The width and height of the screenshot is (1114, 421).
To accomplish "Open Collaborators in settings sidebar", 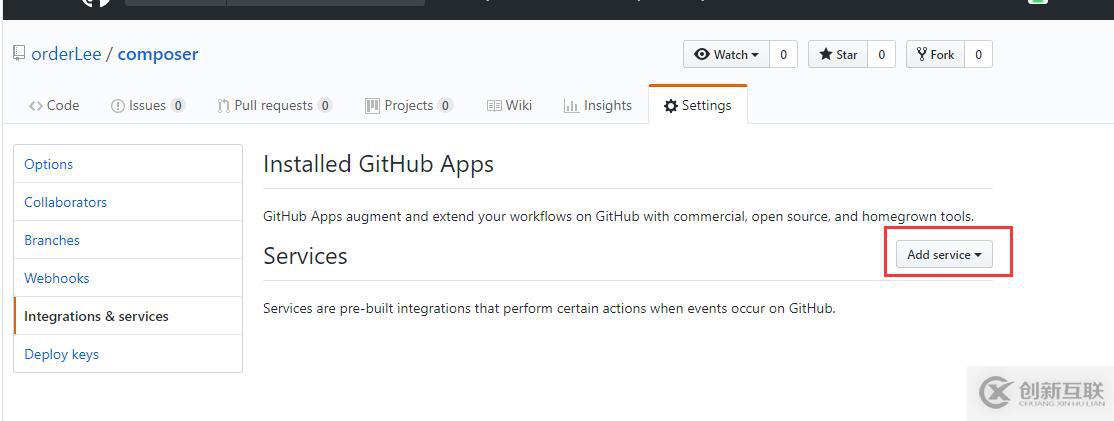I will [x=128, y=202].
